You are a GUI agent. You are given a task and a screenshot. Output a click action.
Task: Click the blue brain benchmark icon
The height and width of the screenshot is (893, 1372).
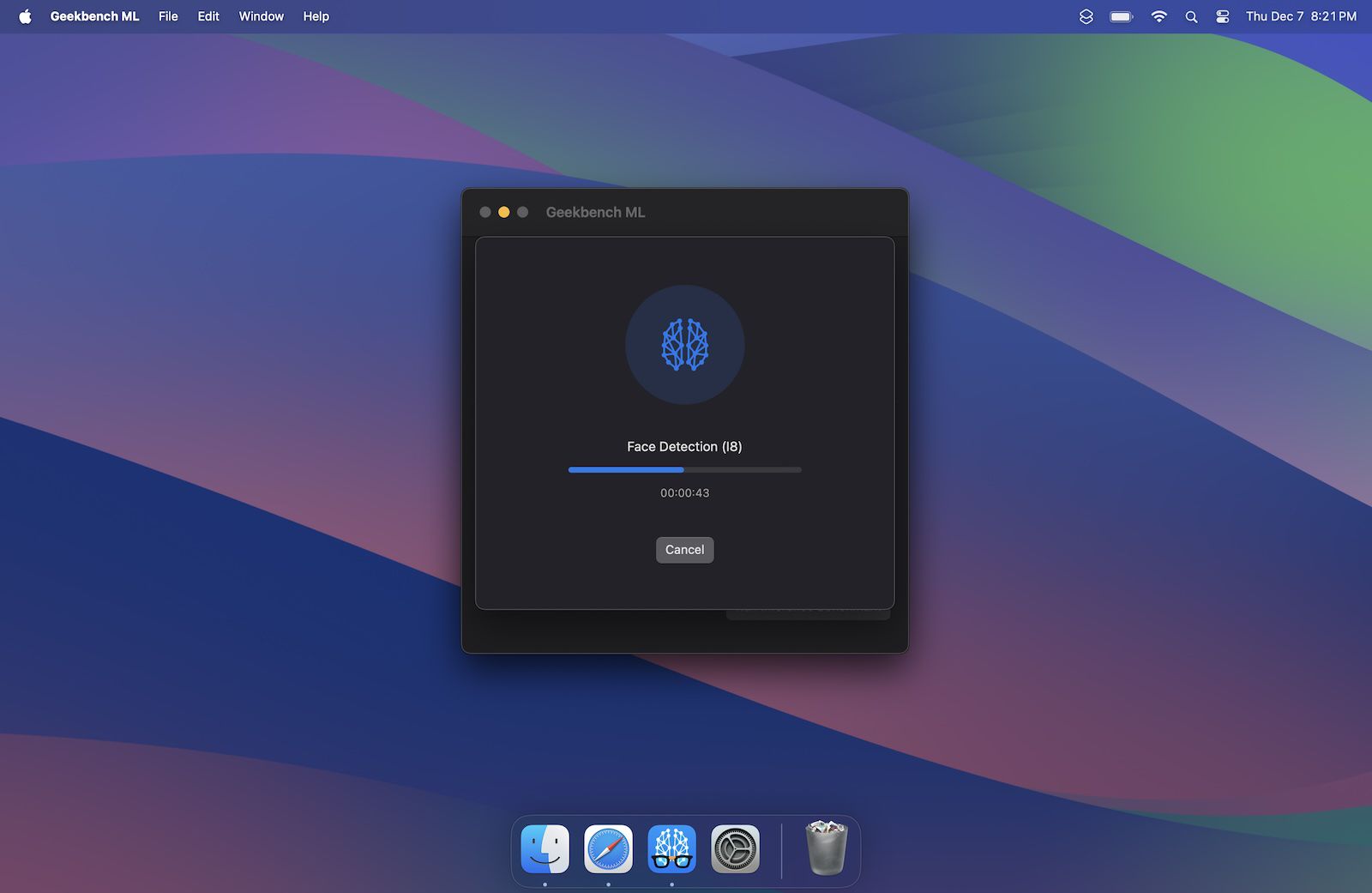[x=684, y=345]
